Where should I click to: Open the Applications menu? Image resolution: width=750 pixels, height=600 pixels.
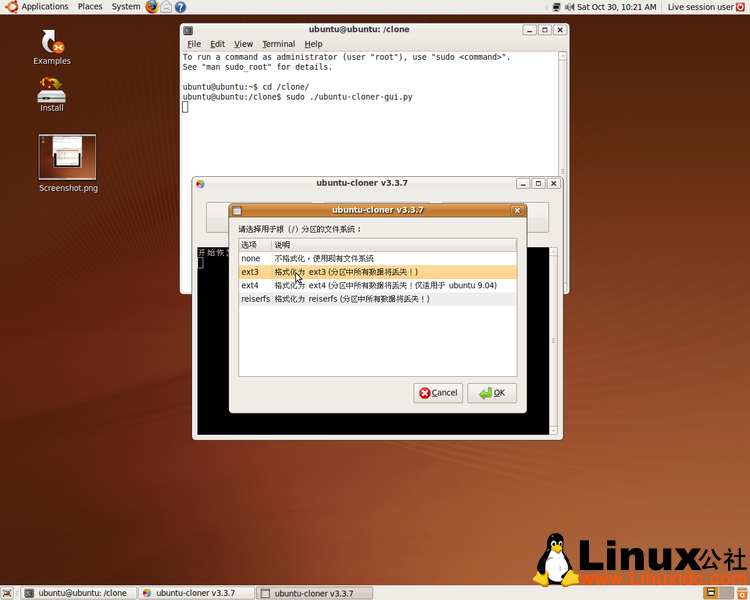[44, 7]
